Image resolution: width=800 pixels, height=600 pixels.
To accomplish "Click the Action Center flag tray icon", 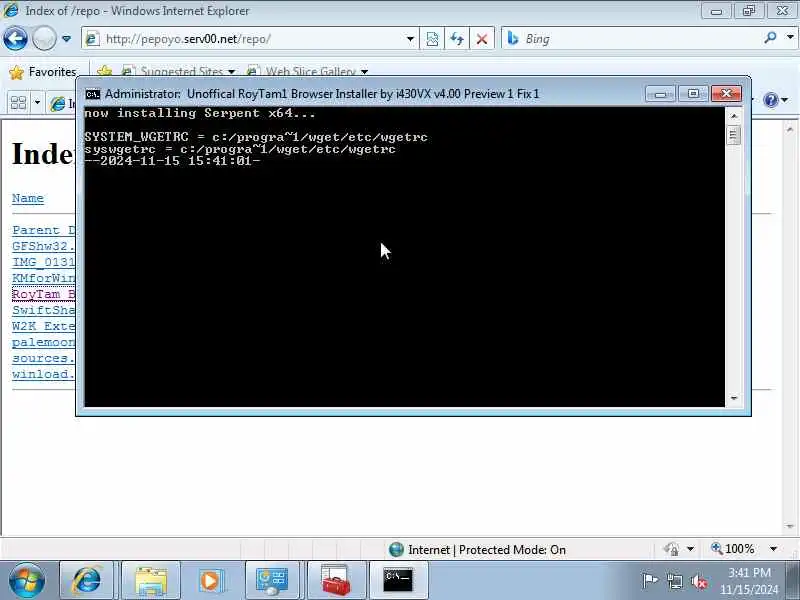I will (649, 580).
